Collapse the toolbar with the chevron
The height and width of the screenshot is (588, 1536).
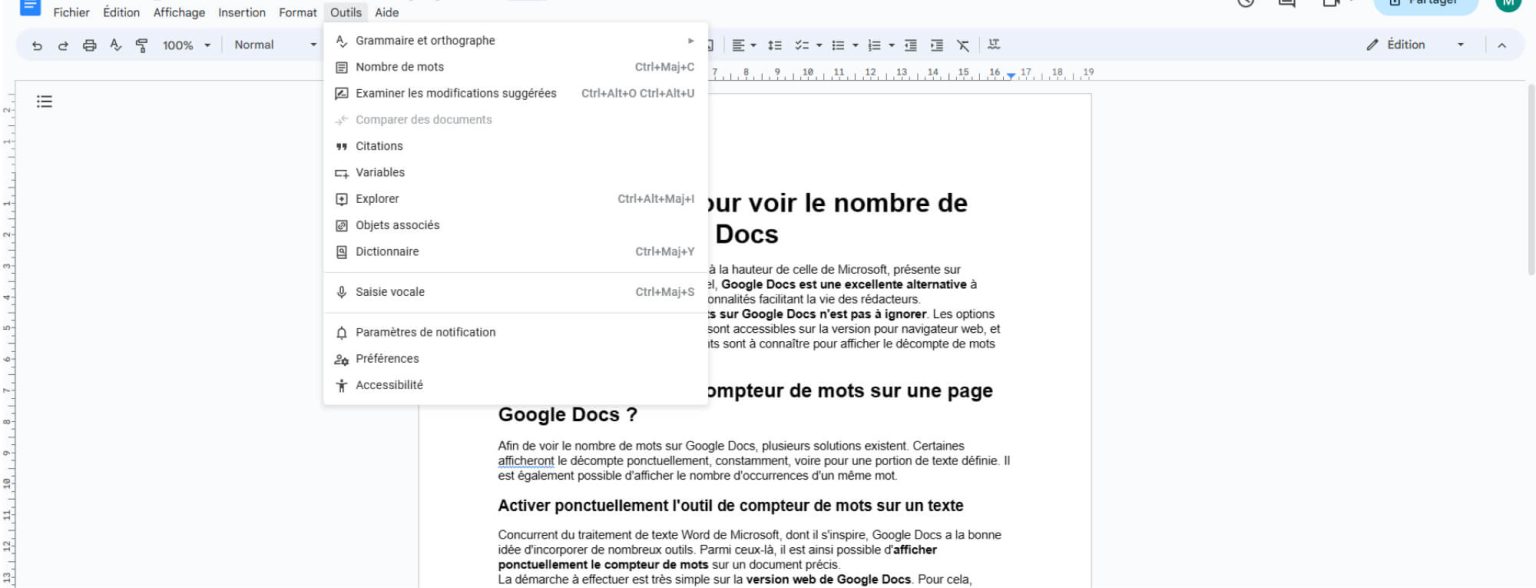[1502, 45]
